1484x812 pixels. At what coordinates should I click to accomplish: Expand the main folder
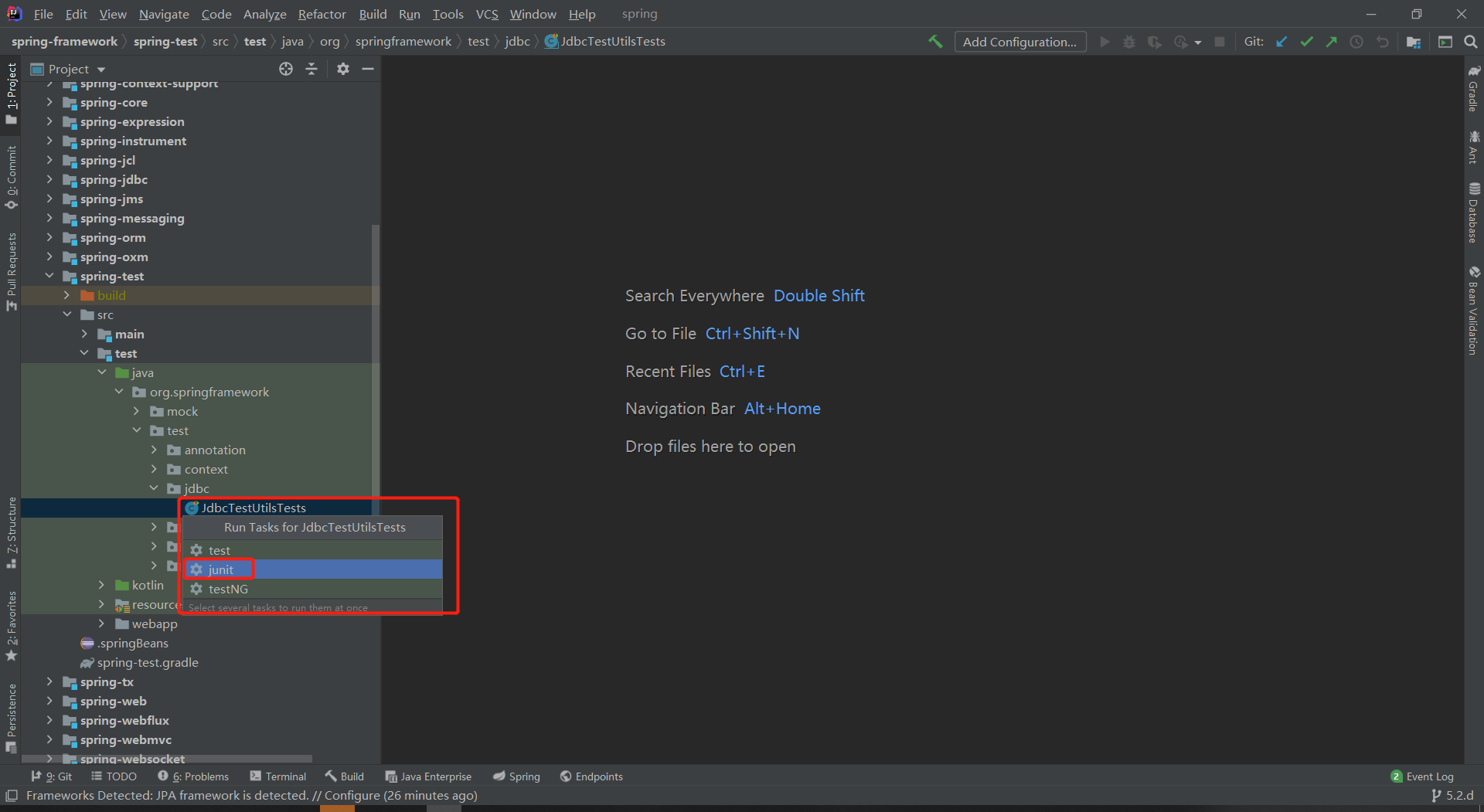[x=84, y=334]
